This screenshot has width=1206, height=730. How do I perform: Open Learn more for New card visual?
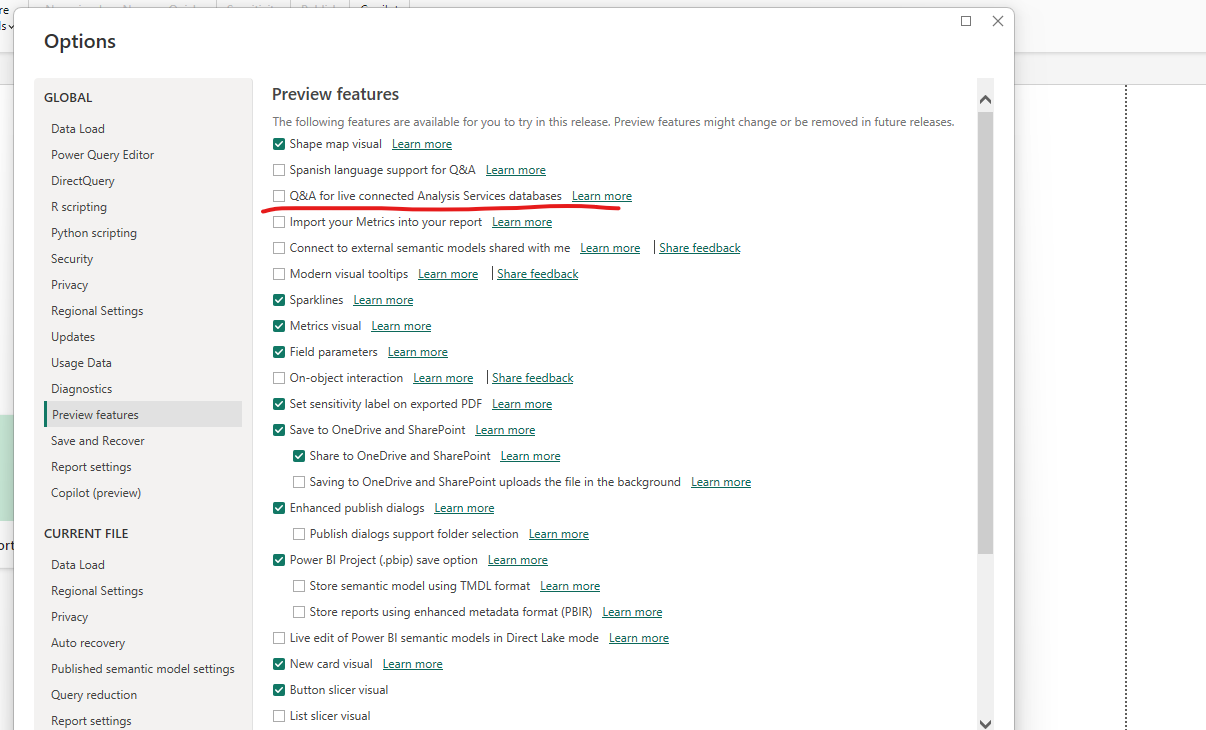(x=413, y=664)
